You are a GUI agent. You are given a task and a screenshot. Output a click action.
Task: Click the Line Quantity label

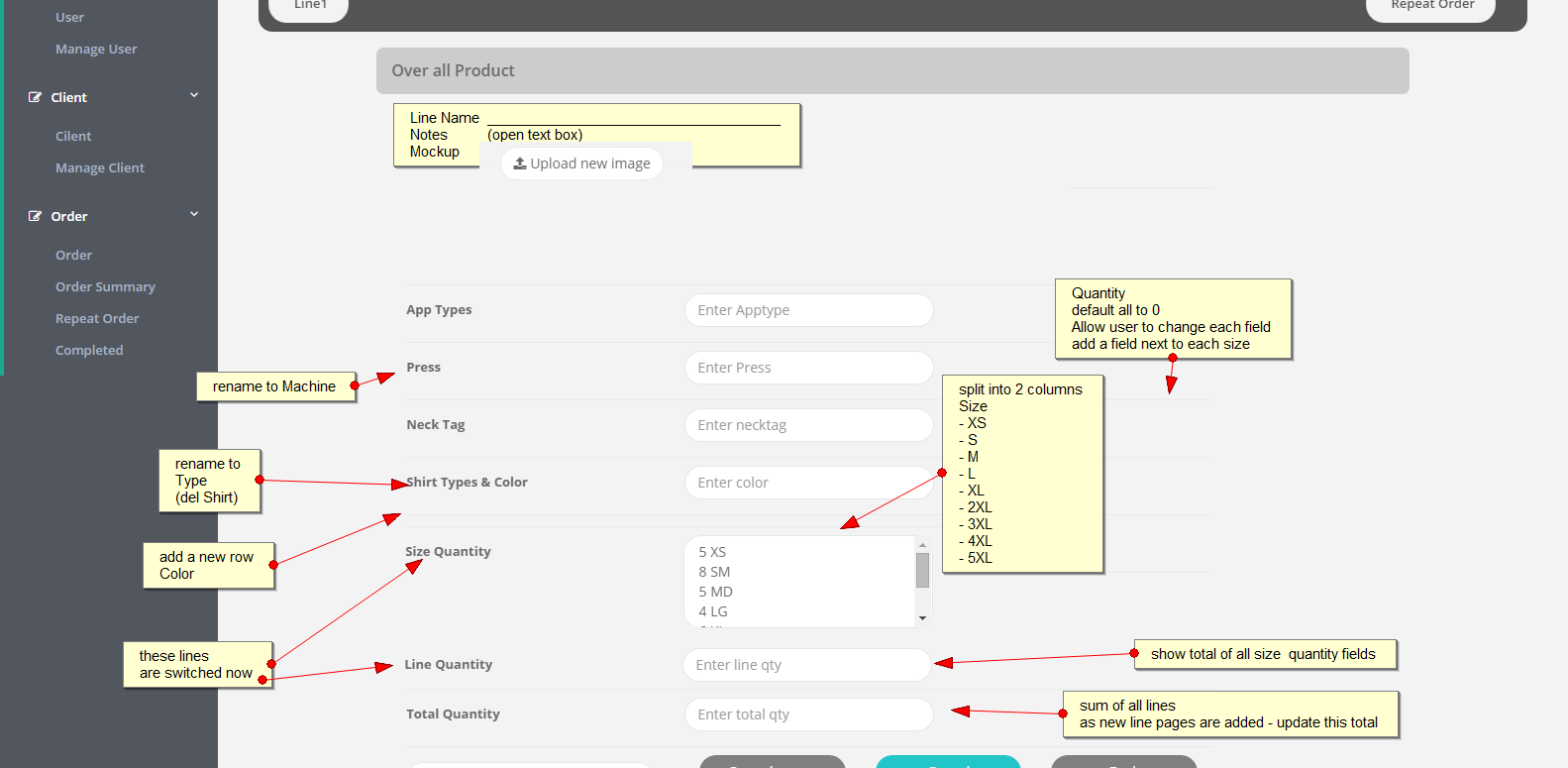pos(448,665)
